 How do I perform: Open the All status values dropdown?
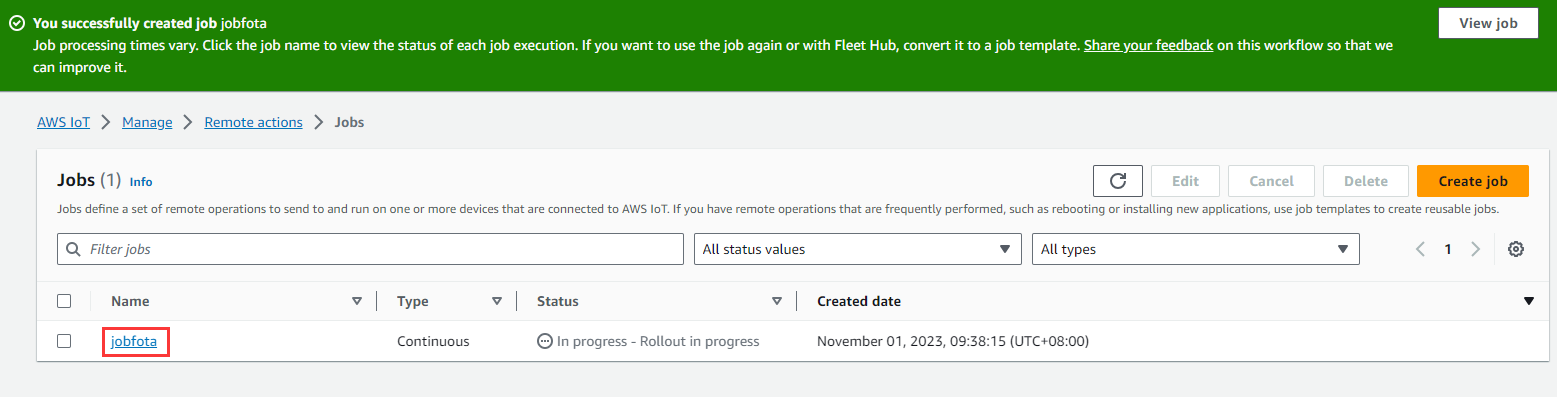pyautogui.click(x=858, y=249)
